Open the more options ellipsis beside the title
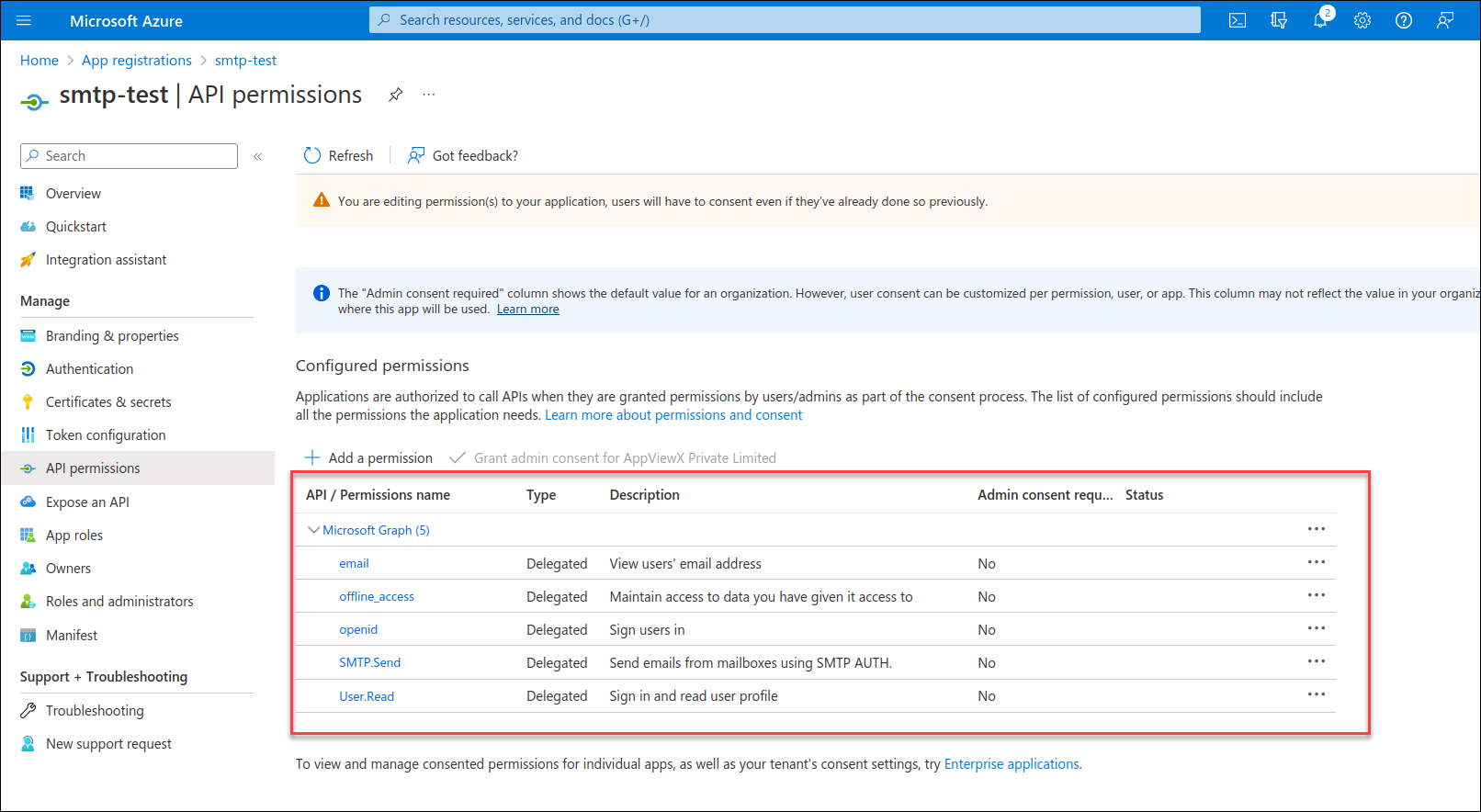The image size is (1481, 812). pyautogui.click(x=429, y=95)
